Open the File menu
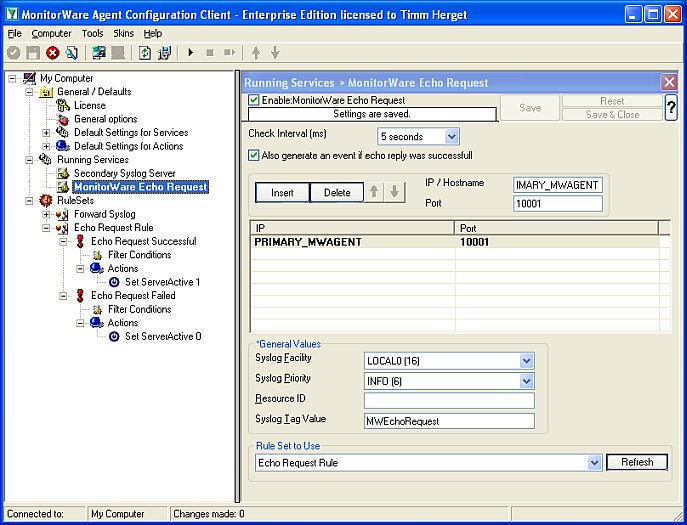Viewport: 687px width, 525px height. coord(14,34)
